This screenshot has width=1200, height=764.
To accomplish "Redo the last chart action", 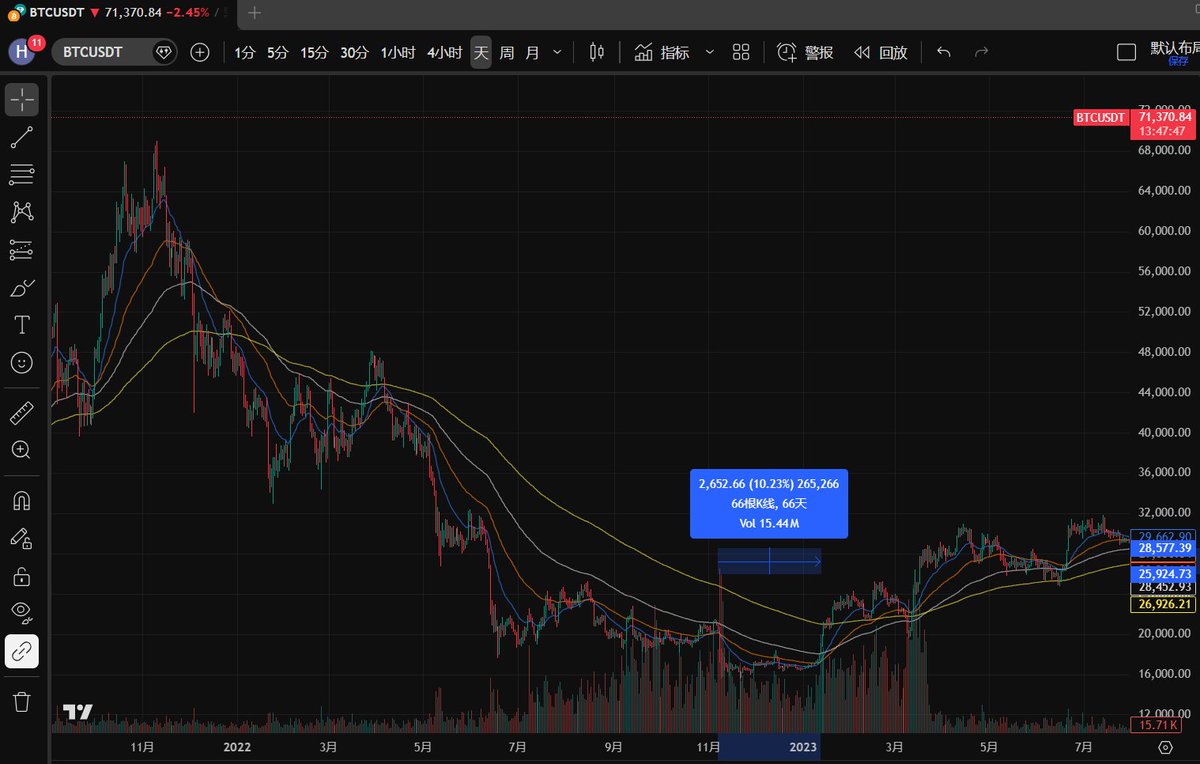I will coord(981,52).
